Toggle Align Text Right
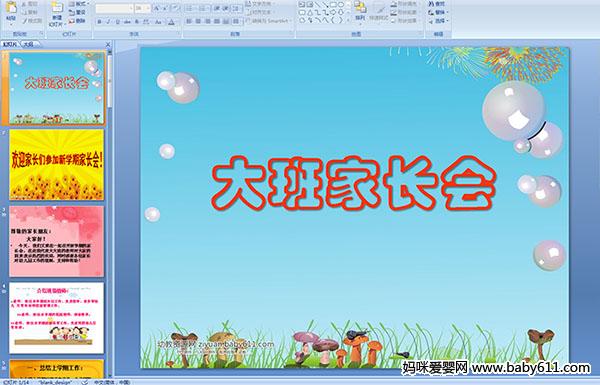The width and height of the screenshot is (600, 385). 207,21
